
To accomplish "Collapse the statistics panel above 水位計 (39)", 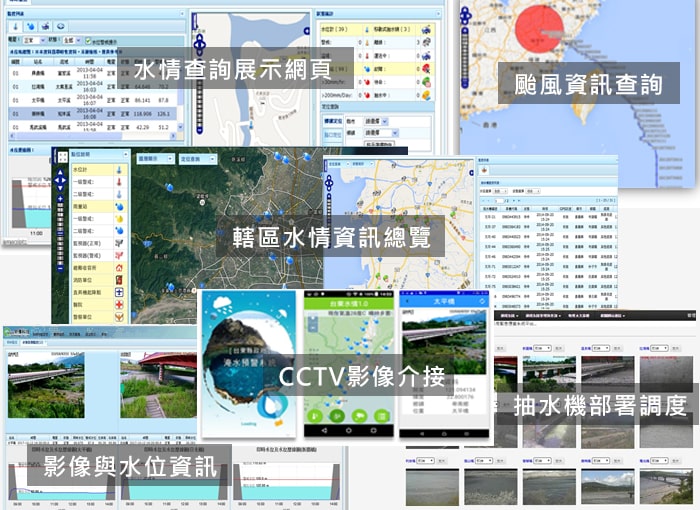I will (x=438, y=14).
